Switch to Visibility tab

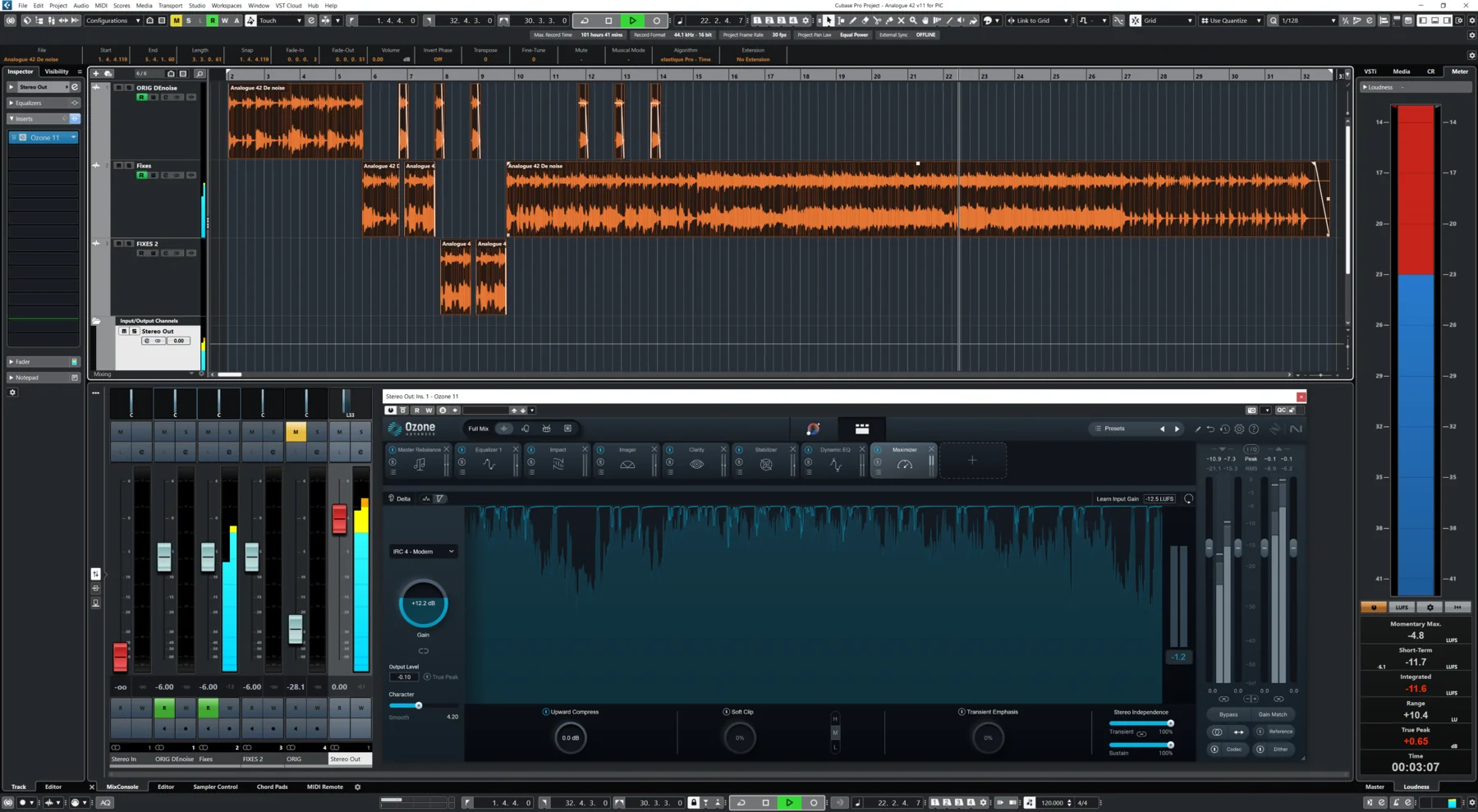pyautogui.click(x=57, y=71)
